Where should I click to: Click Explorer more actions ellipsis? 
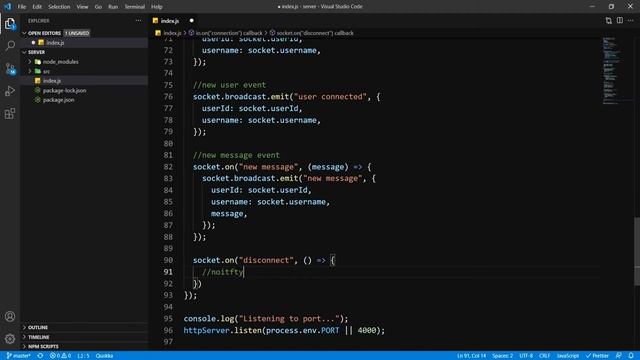(138, 20)
